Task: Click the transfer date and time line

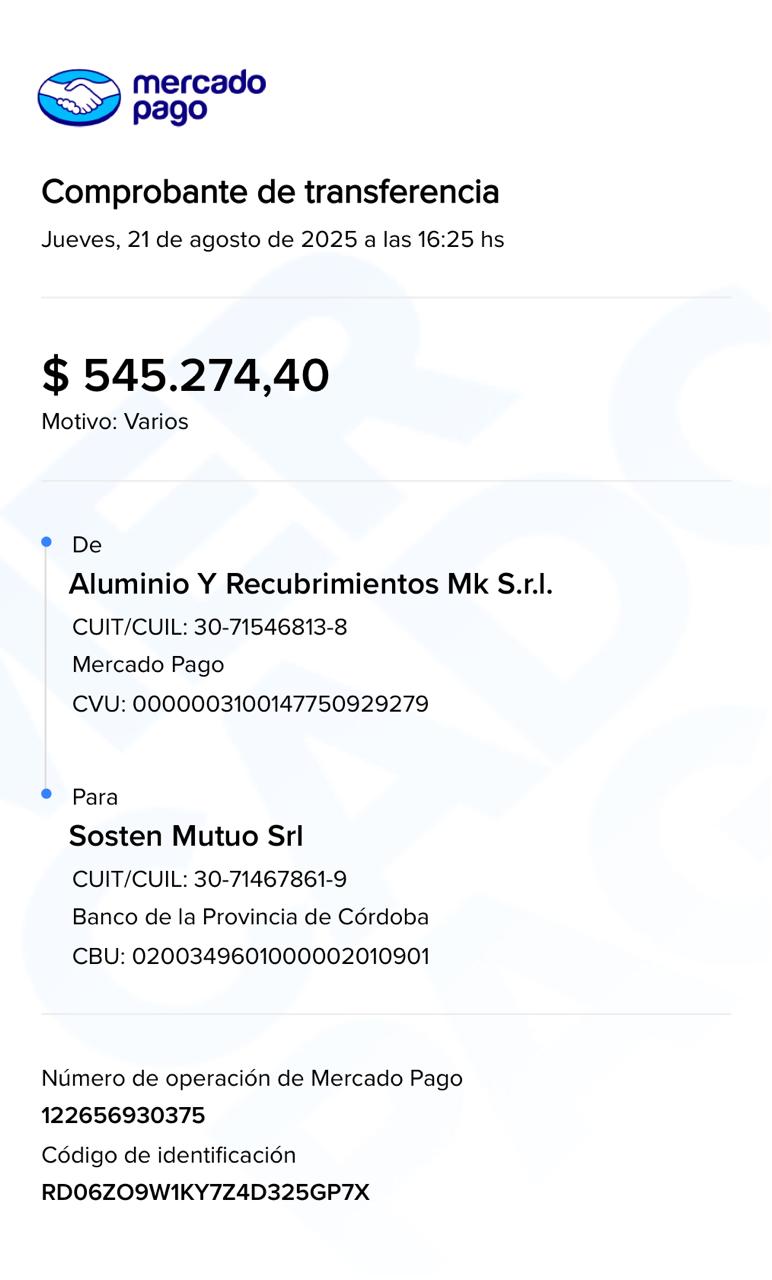Action: click(x=272, y=240)
